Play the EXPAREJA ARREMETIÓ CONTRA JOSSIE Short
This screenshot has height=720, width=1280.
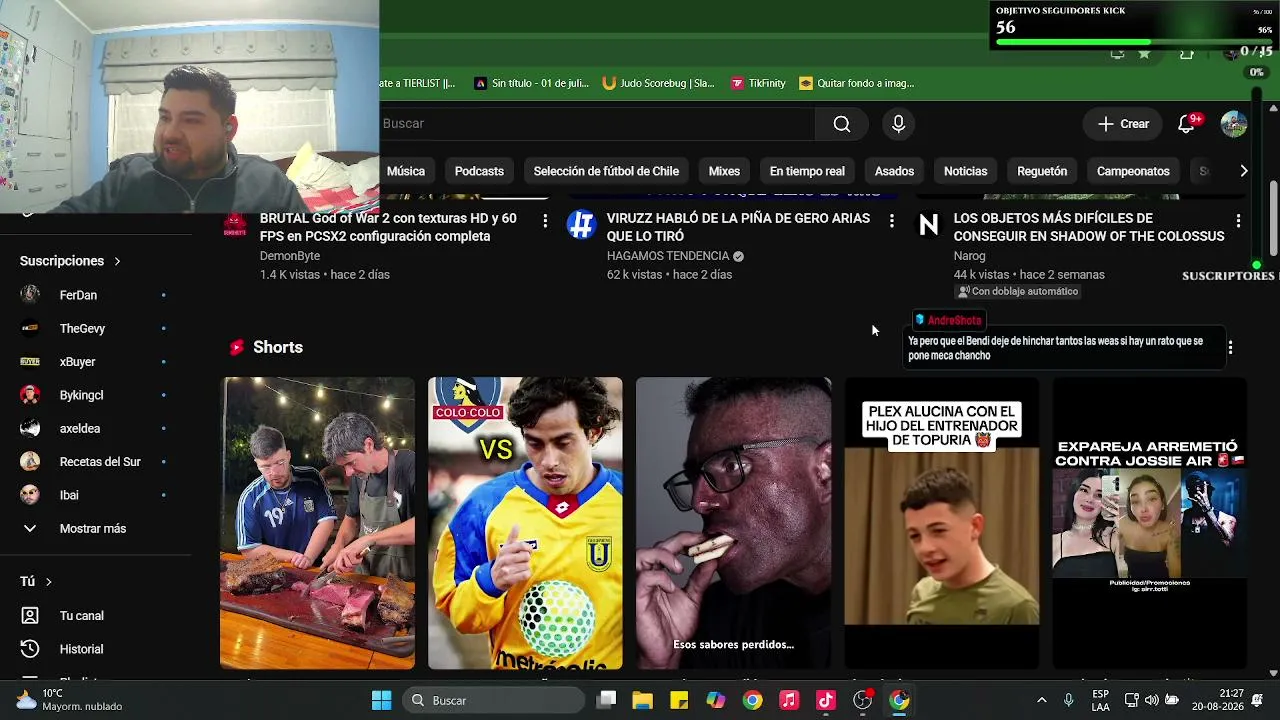pos(1149,523)
